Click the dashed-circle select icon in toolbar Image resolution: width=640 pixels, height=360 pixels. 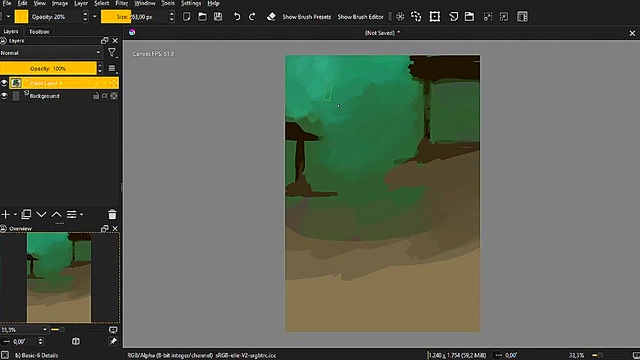400,16
